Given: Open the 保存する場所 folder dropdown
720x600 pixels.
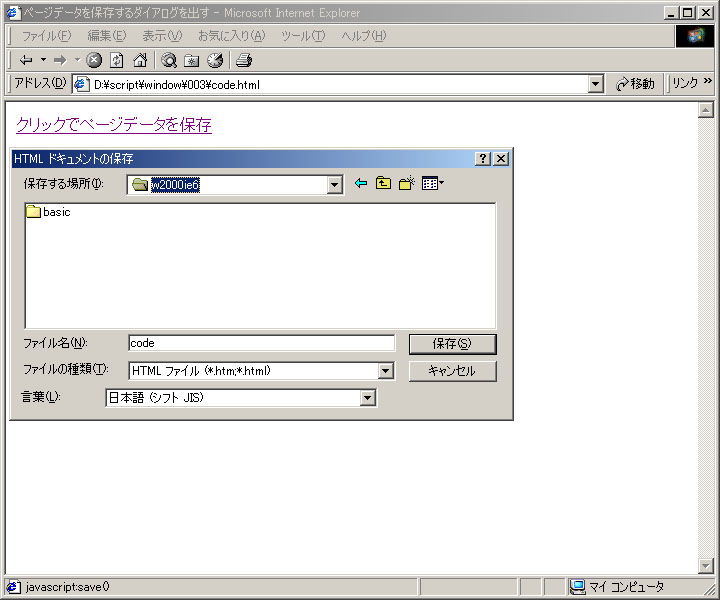Looking at the screenshot, I should tap(335, 185).
